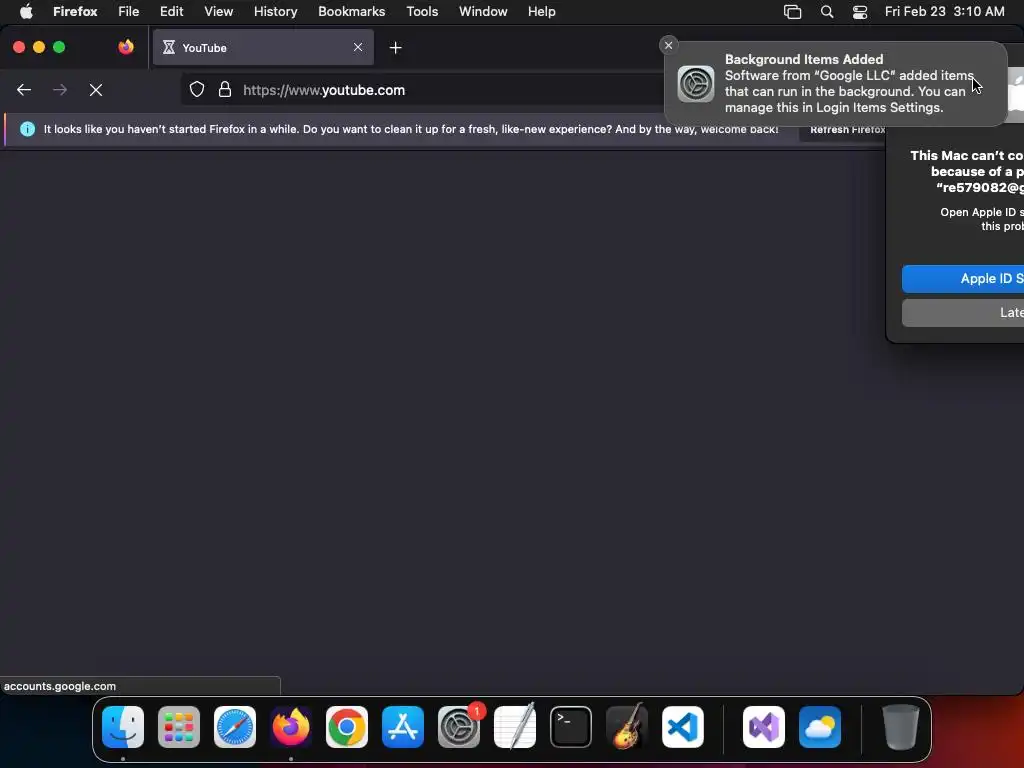
Task: Select the YouTube tab
Action: tap(263, 48)
